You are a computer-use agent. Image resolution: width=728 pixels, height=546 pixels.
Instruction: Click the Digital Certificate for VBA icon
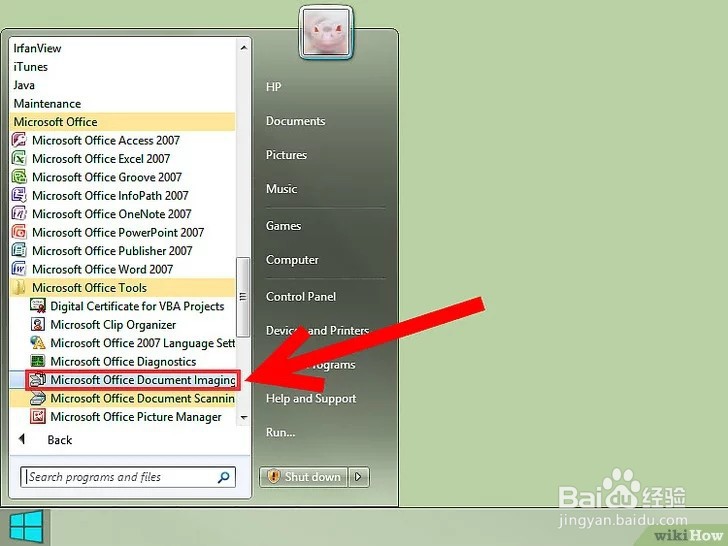(x=38, y=306)
